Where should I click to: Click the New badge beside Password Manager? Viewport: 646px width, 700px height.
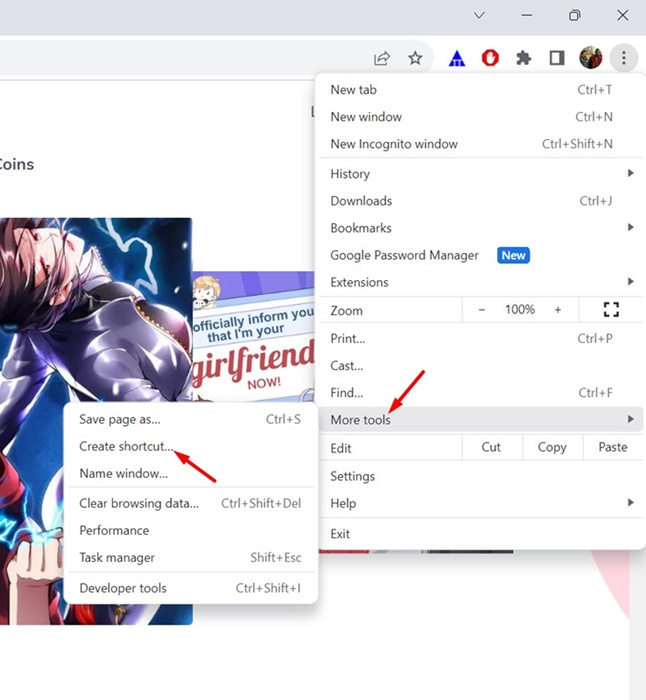(513, 255)
